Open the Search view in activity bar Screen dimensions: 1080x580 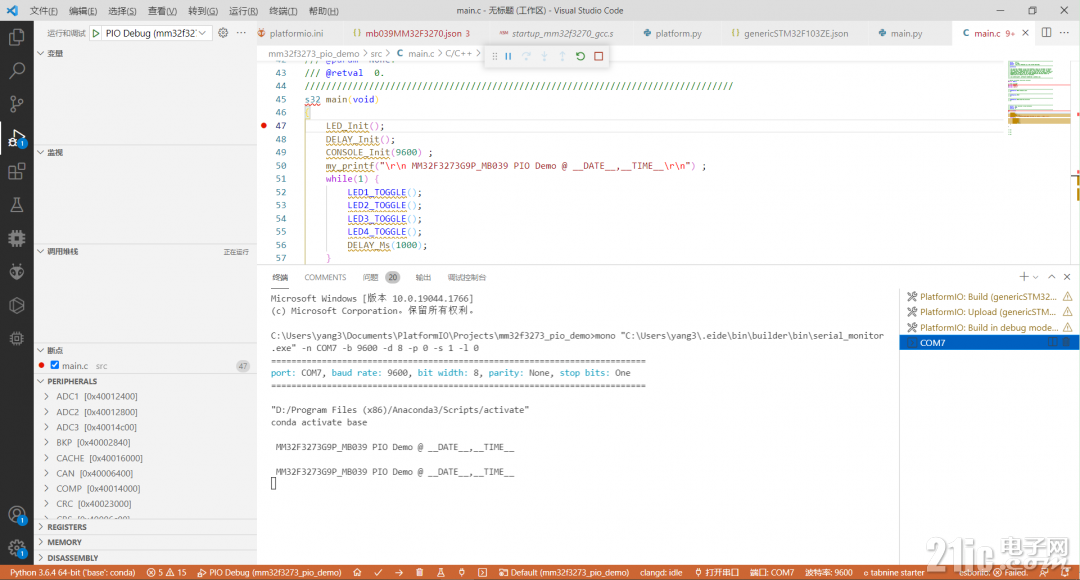tap(17, 70)
